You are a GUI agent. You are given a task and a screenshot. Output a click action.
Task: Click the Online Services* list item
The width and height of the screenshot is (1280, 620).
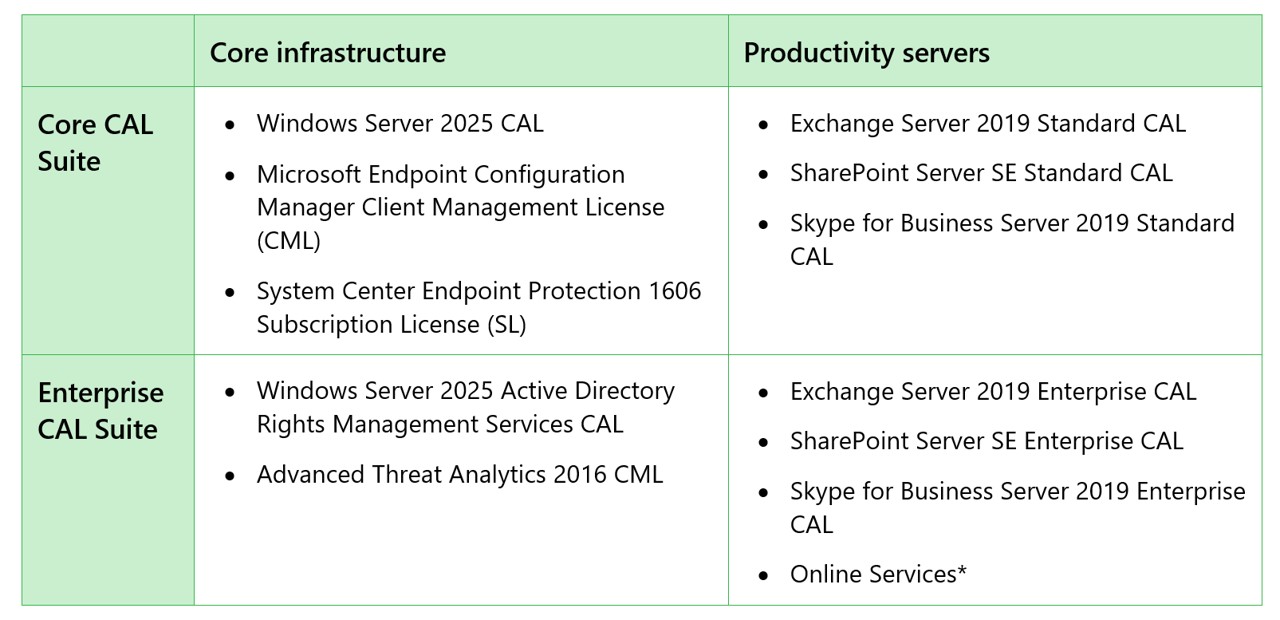click(x=878, y=574)
